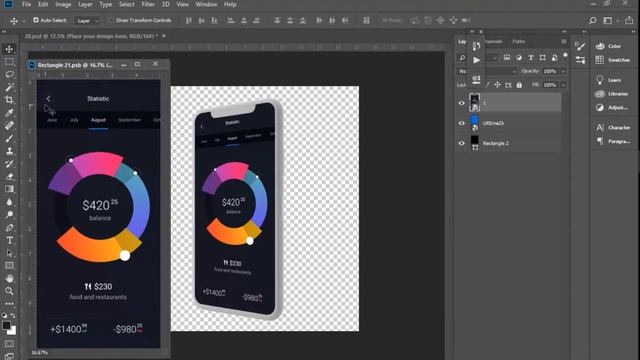
Task: Open the Character panel
Action: pos(612,127)
